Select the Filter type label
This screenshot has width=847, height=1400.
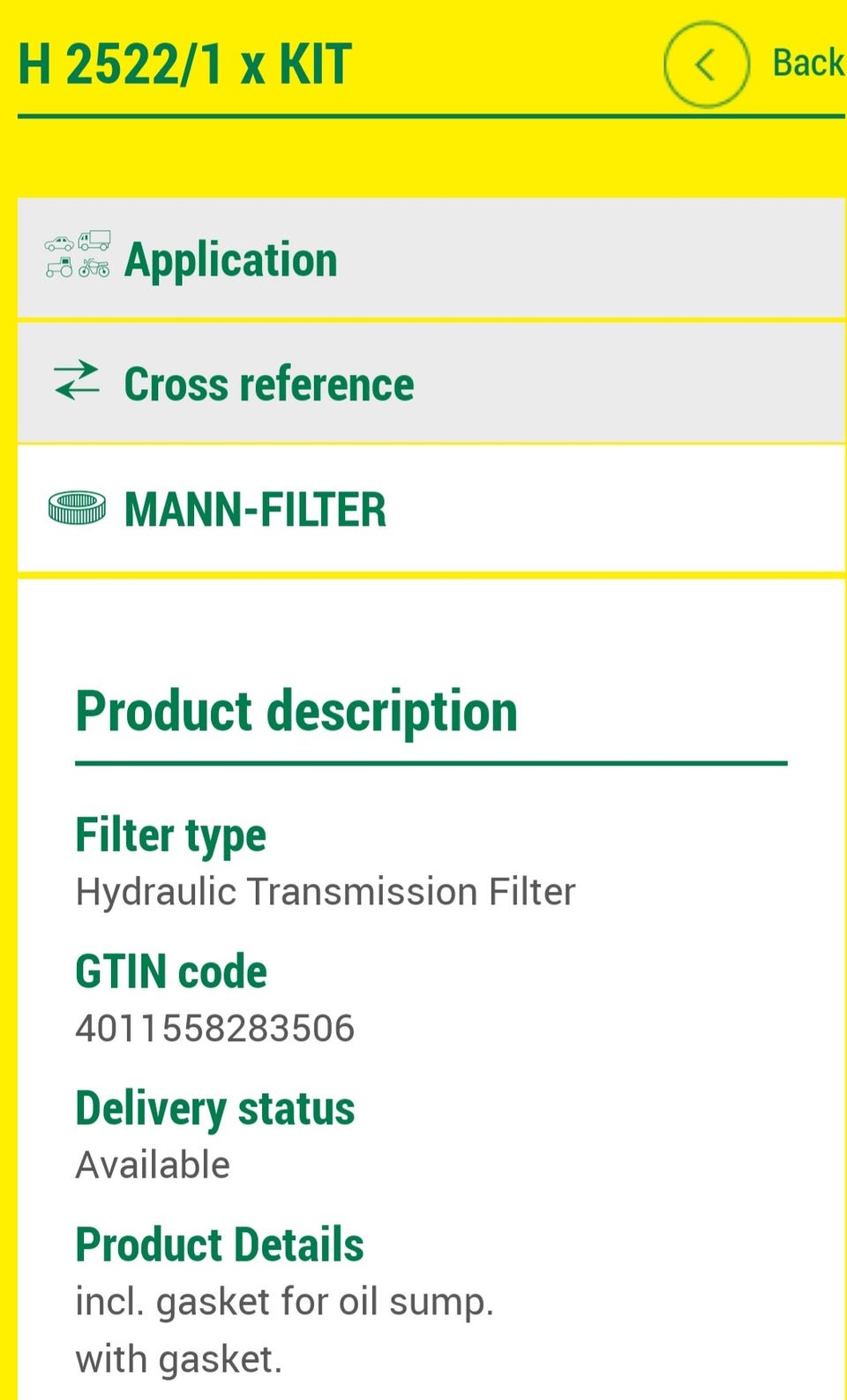click(x=170, y=835)
